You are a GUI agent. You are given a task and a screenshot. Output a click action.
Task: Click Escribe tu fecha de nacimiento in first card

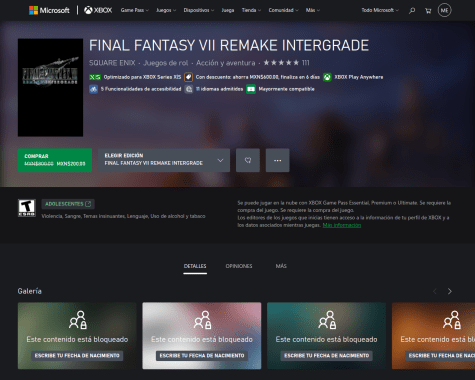click(77, 356)
